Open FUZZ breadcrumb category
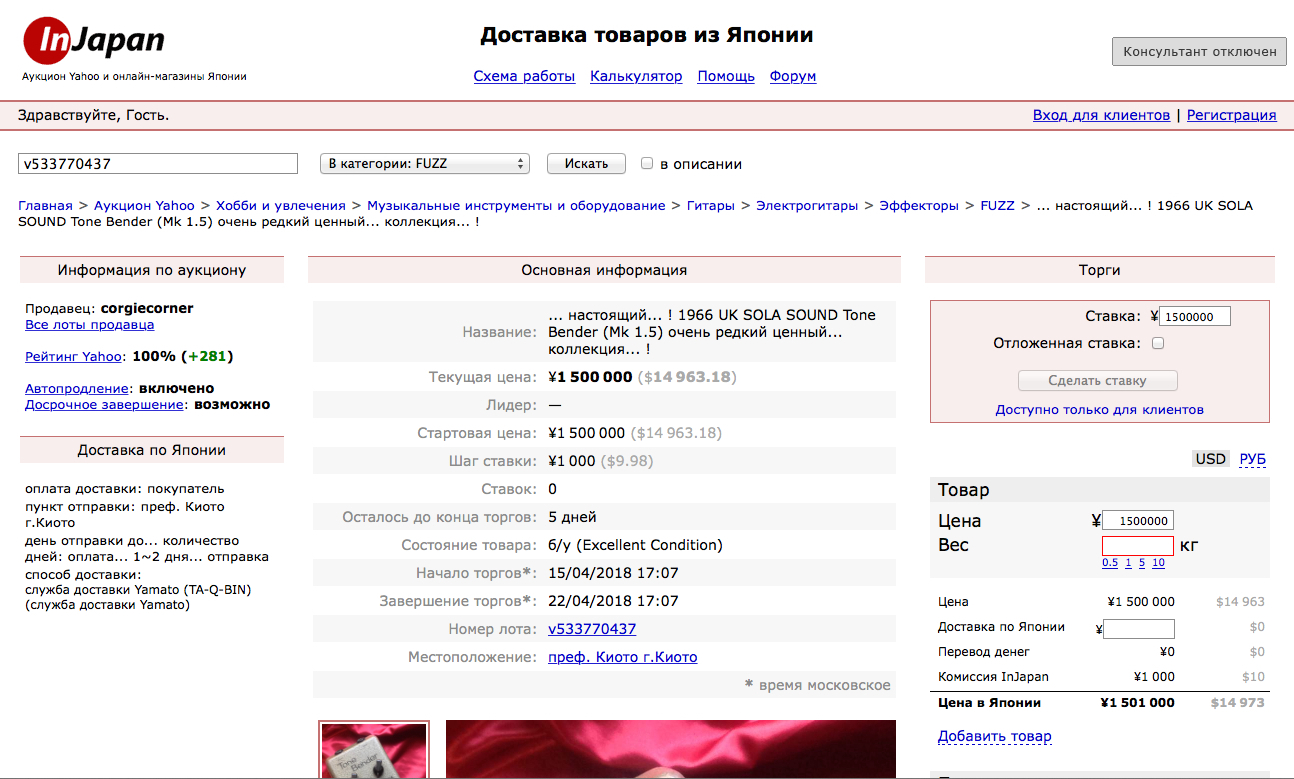 (997, 205)
